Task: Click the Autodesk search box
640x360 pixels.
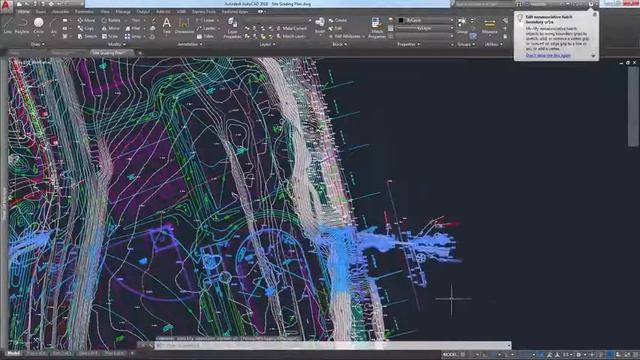Action: (x=484, y=4)
